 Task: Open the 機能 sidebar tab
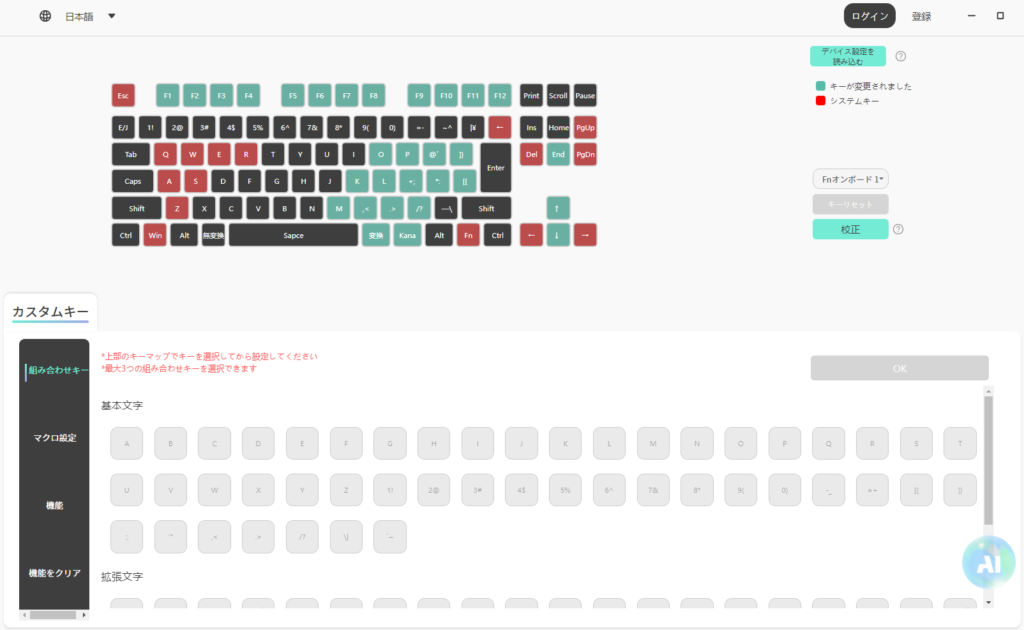point(54,506)
